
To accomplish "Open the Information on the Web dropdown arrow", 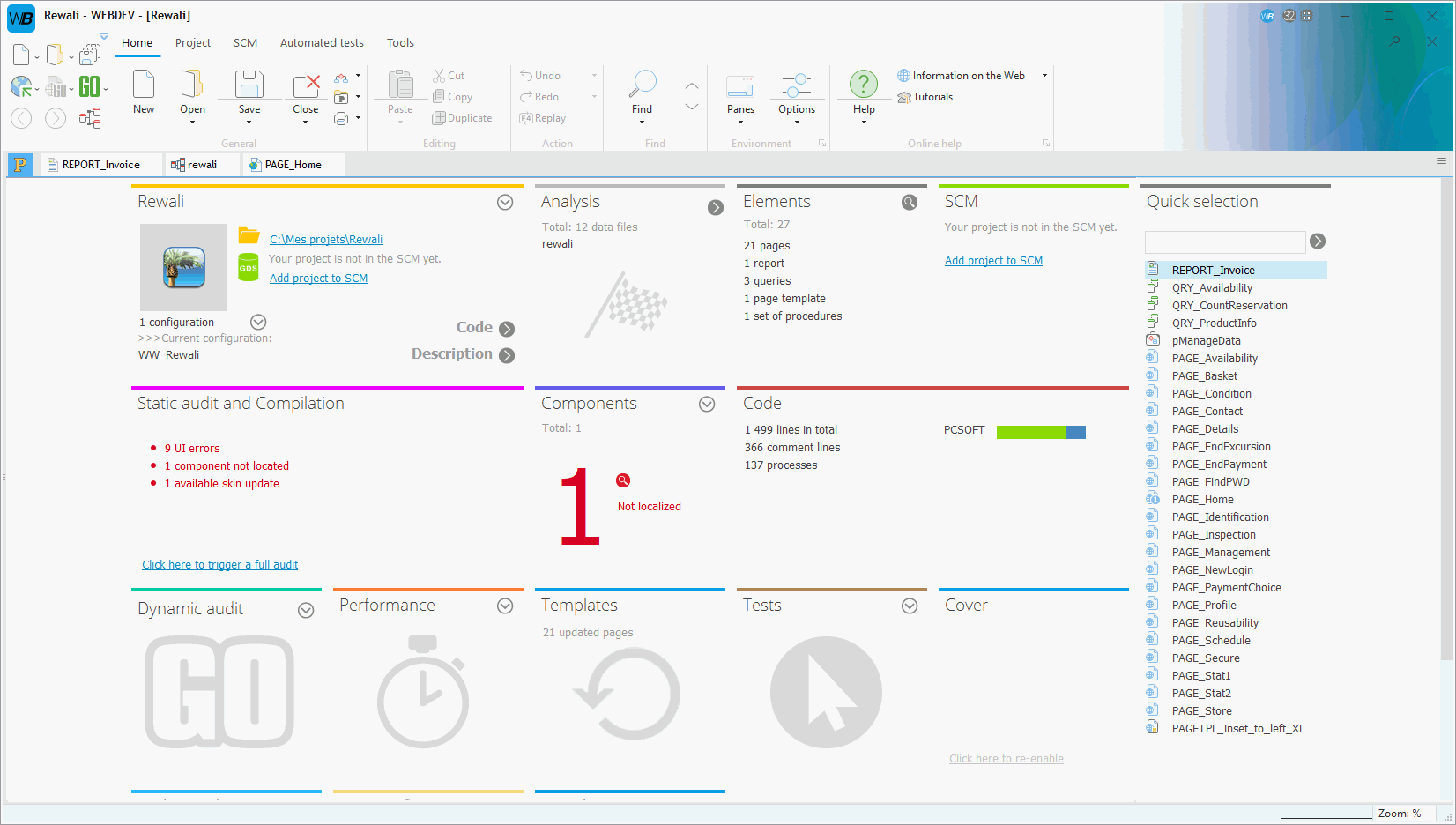I will click(x=1045, y=76).
